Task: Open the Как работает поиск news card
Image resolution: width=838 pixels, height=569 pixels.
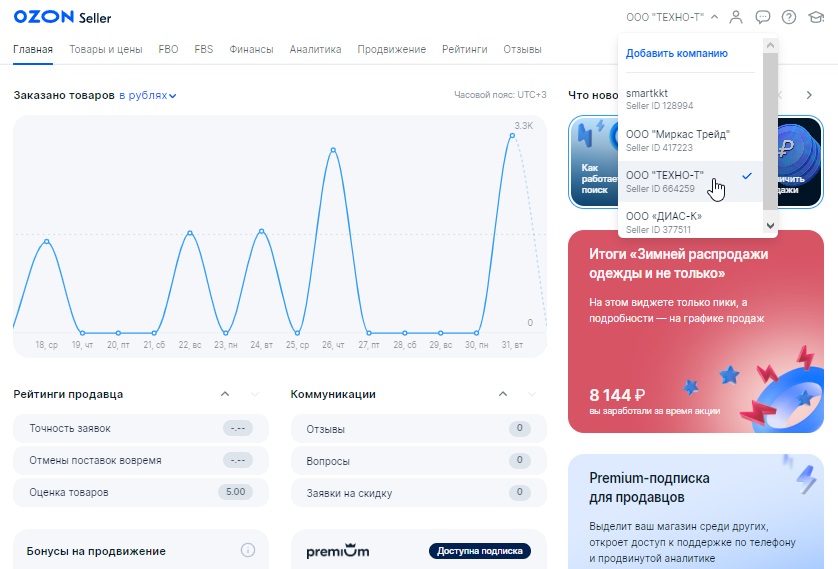Action: [593, 161]
